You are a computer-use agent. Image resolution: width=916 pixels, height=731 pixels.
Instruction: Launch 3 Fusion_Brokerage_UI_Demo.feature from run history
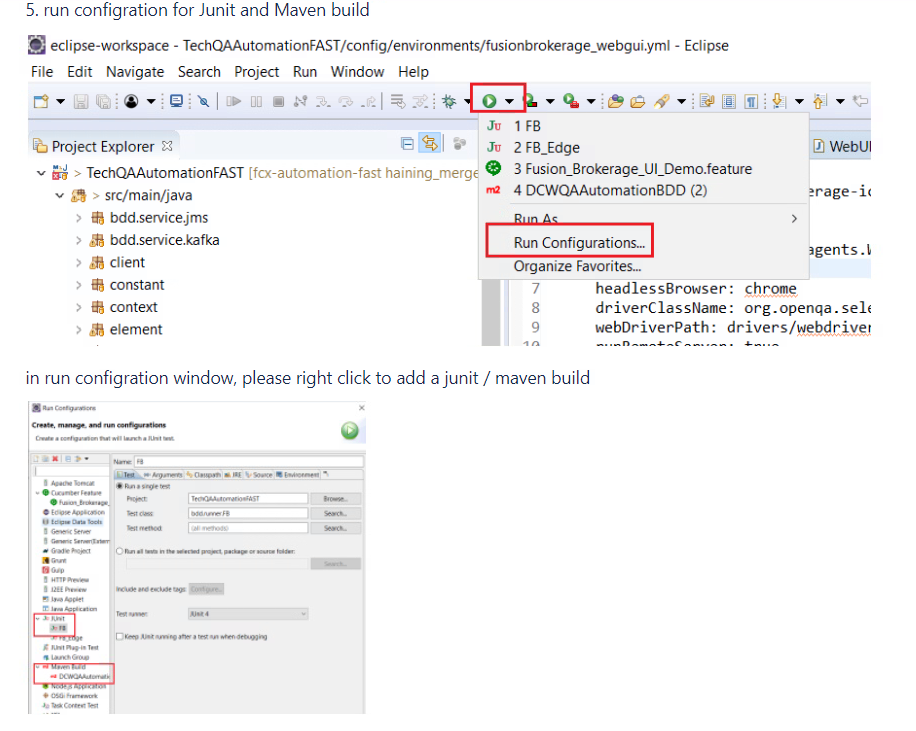tap(632, 169)
